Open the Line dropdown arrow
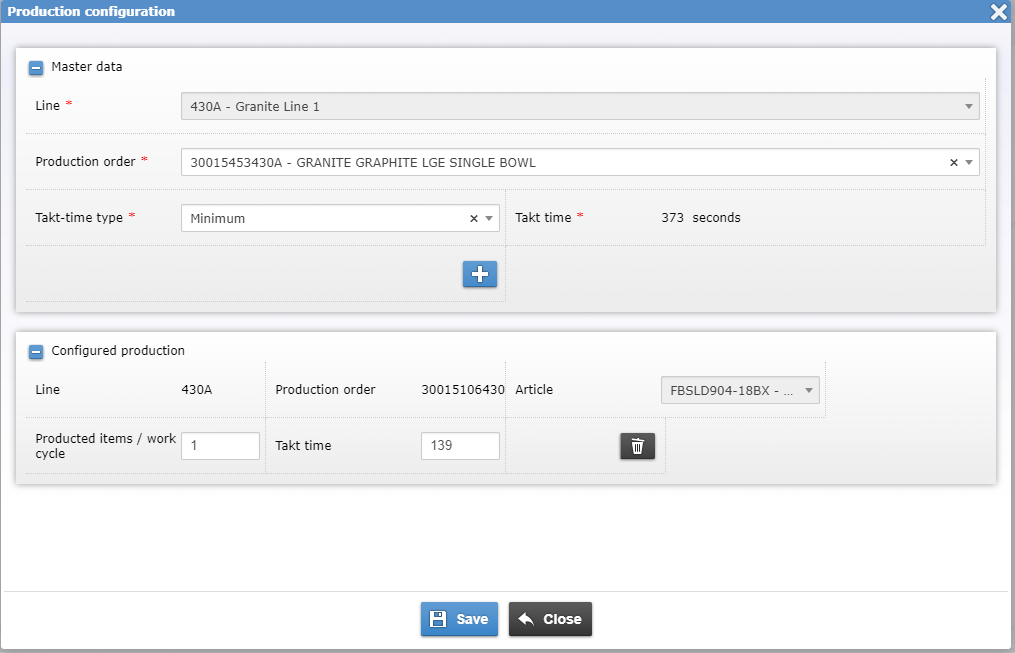1015x653 pixels. [x=968, y=107]
